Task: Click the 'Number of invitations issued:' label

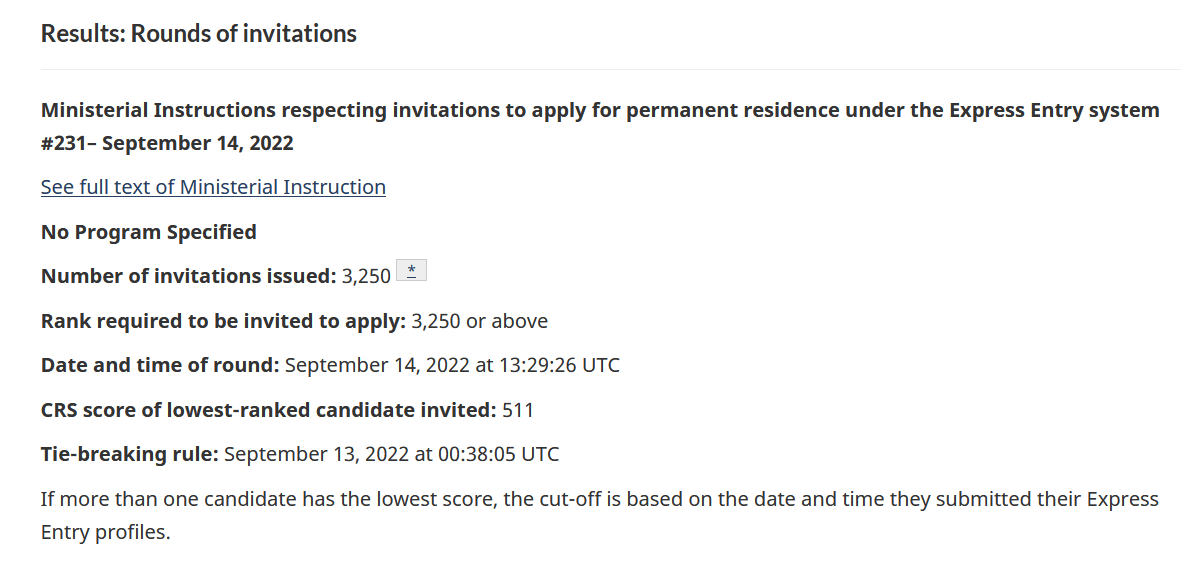Action: [188, 276]
